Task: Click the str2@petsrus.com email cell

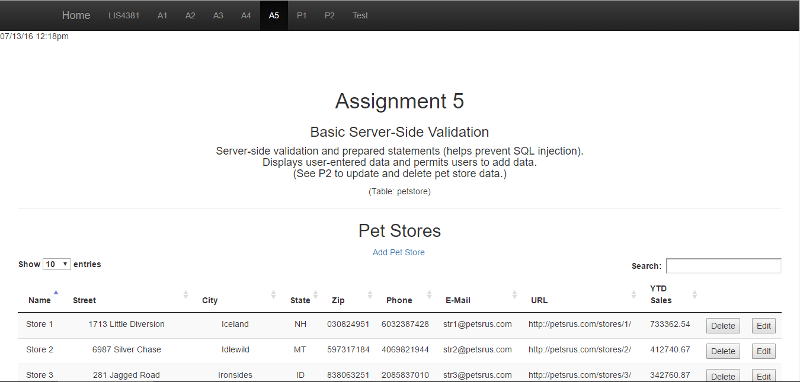Action: [x=478, y=350]
